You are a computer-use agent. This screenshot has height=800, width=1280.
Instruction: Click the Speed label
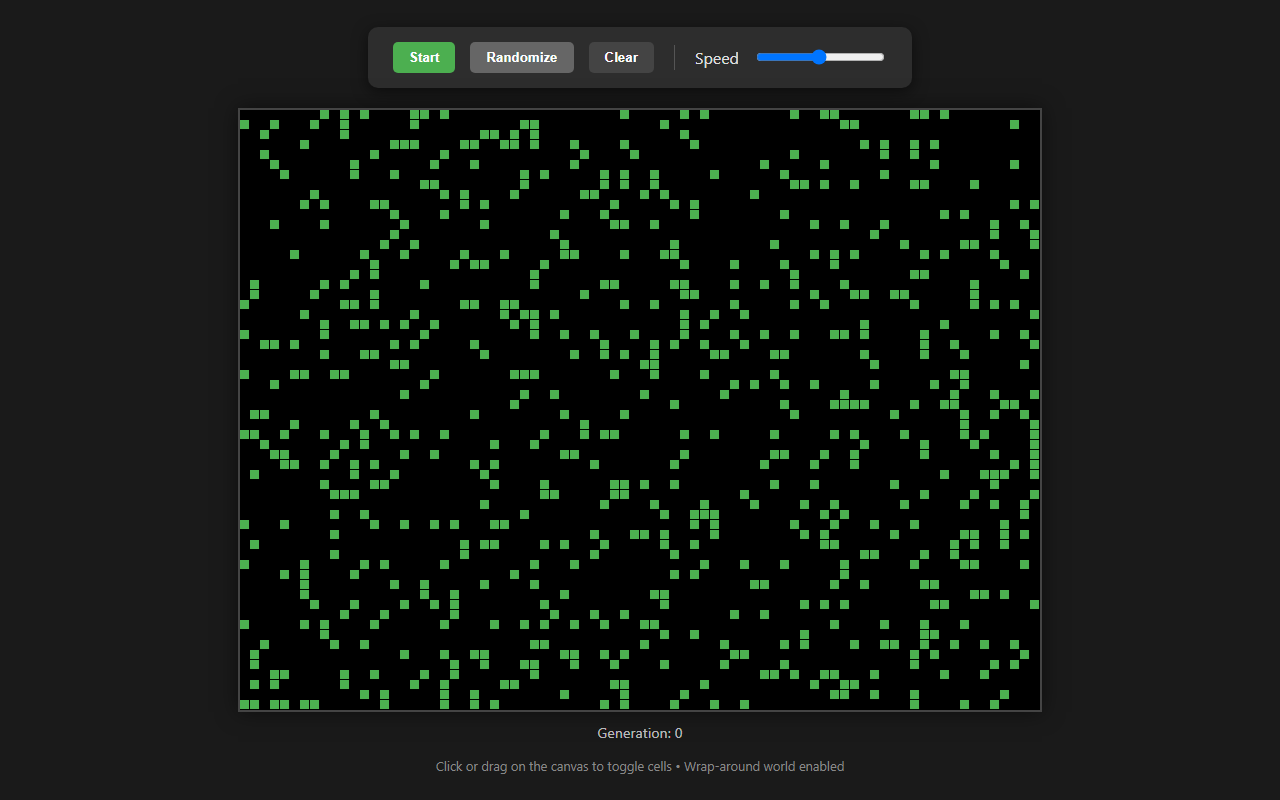coord(717,58)
